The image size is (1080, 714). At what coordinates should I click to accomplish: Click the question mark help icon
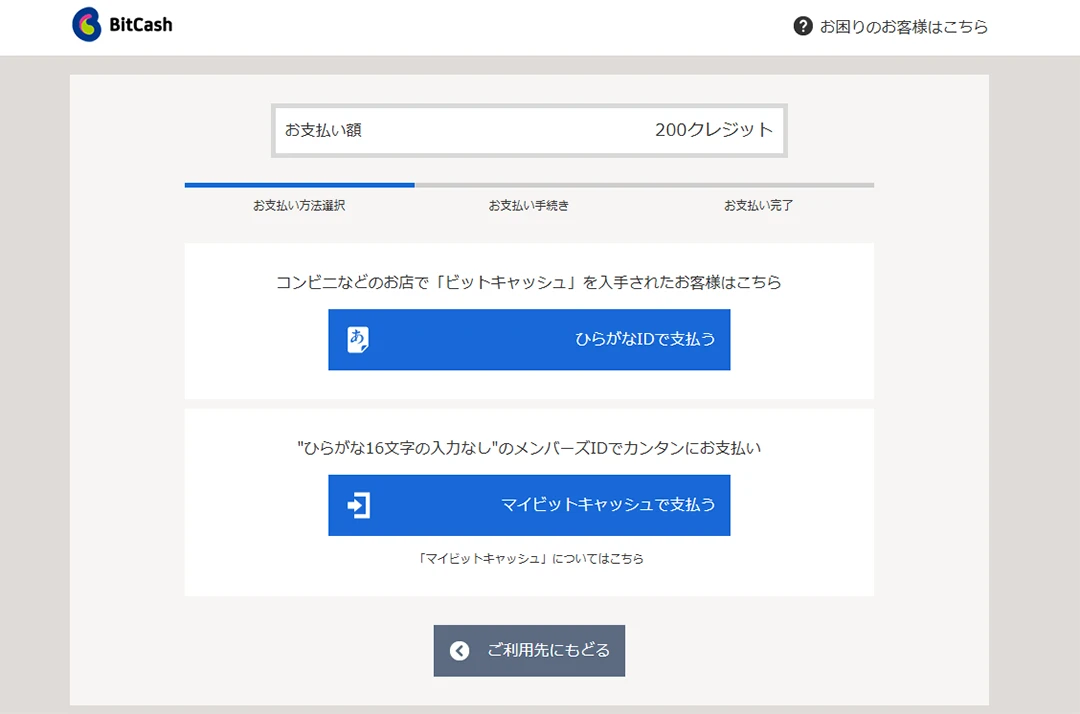[802, 26]
